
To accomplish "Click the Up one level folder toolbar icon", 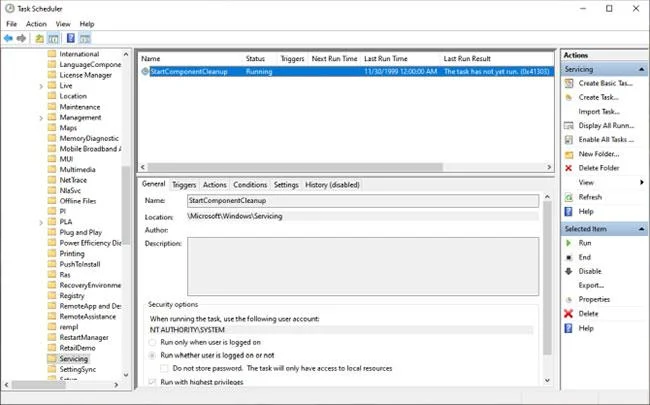I will point(39,39).
